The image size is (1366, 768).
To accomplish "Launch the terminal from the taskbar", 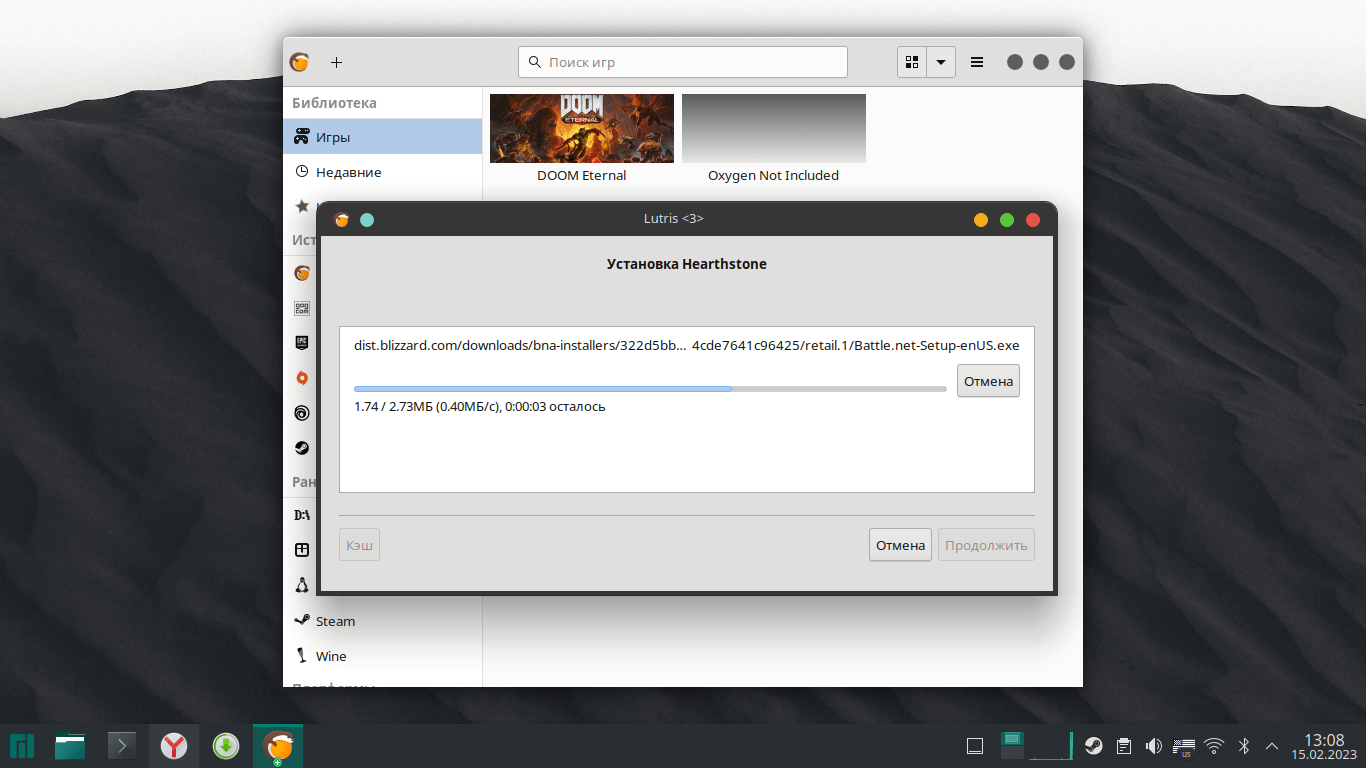I will coord(122,746).
